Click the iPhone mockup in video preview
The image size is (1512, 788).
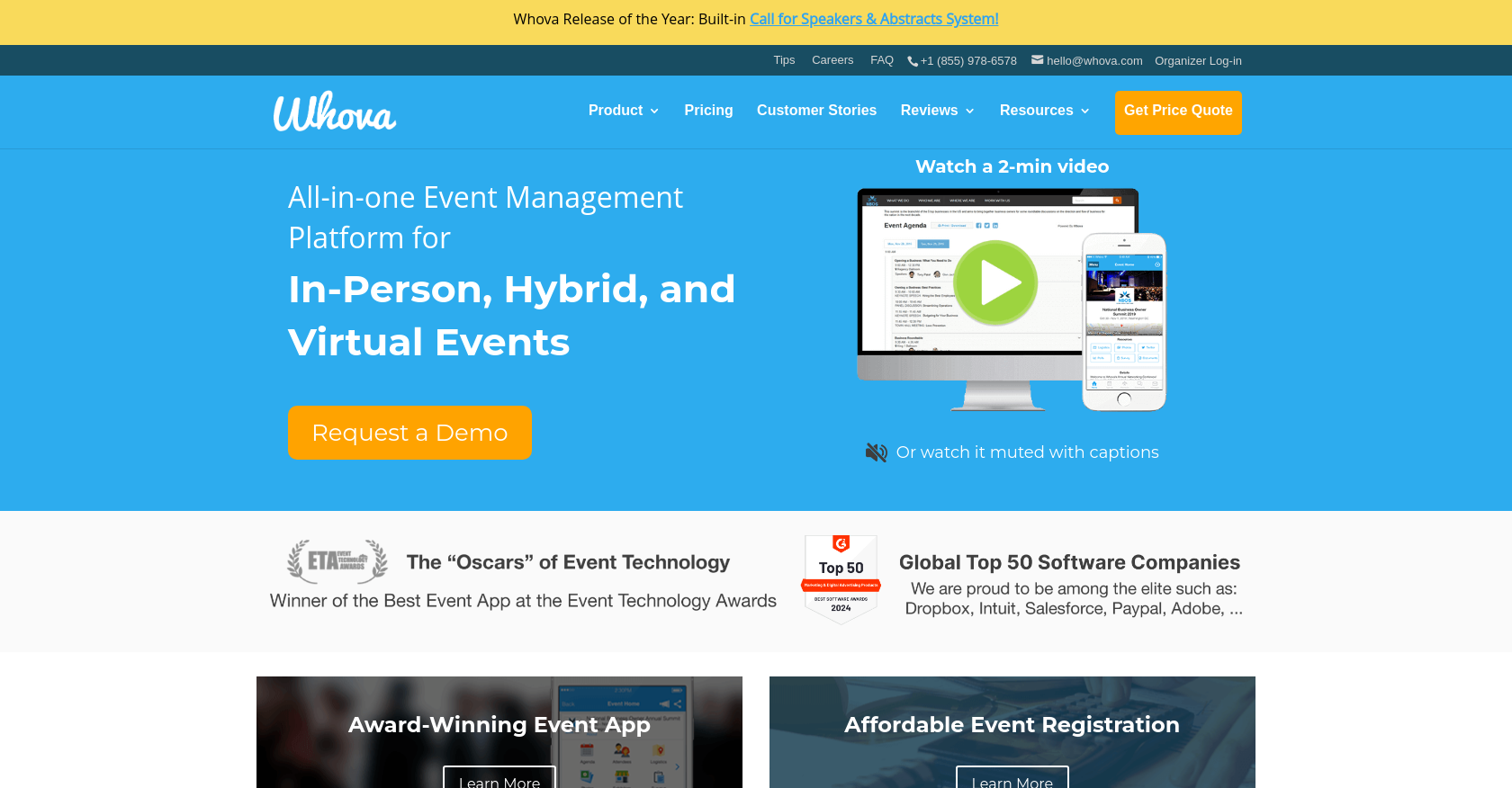[1124, 322]
